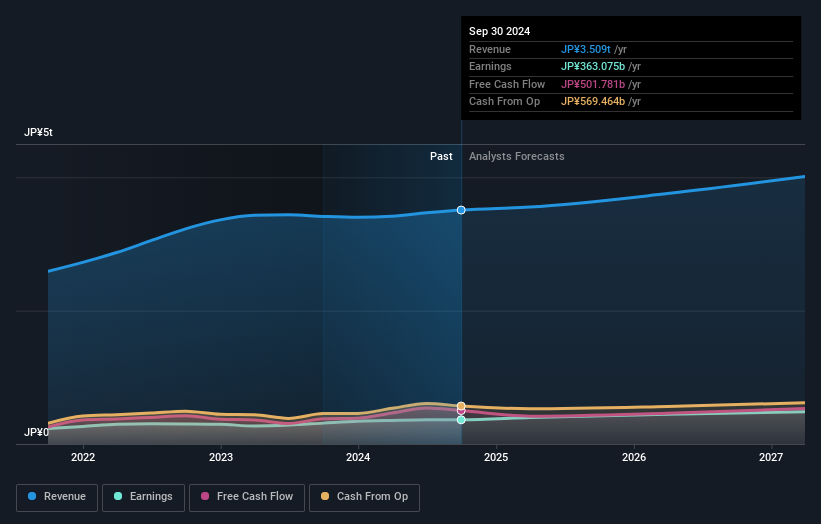Select the Revenue data point on the blue line
The height and width of the screenshot is (524, 821).
[x=461, y=210]
